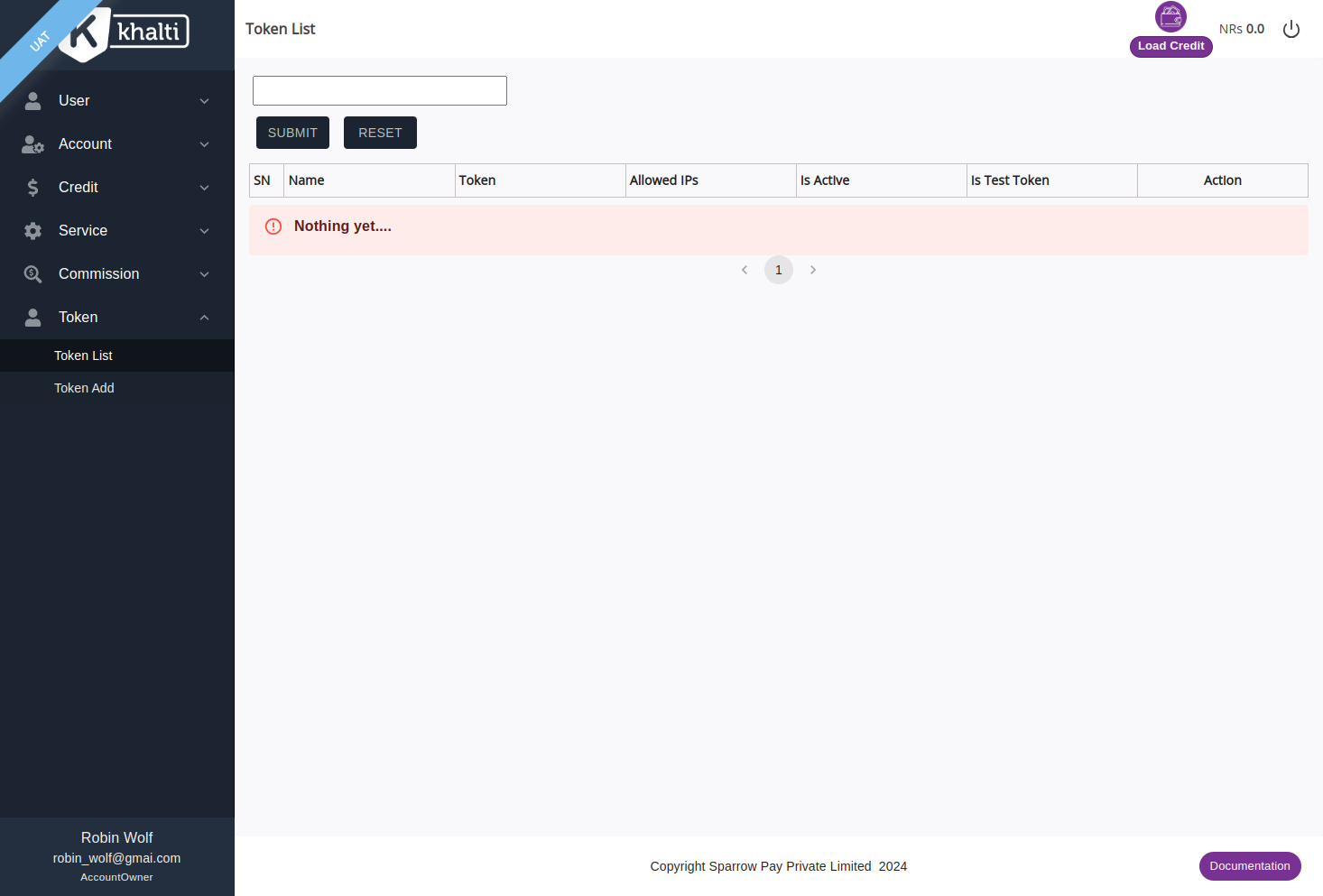Image resolution: width=1323 pixels, height=896 pixels.
Task: Click the Allowed IPs column header
Action: [x=710, y=180]
